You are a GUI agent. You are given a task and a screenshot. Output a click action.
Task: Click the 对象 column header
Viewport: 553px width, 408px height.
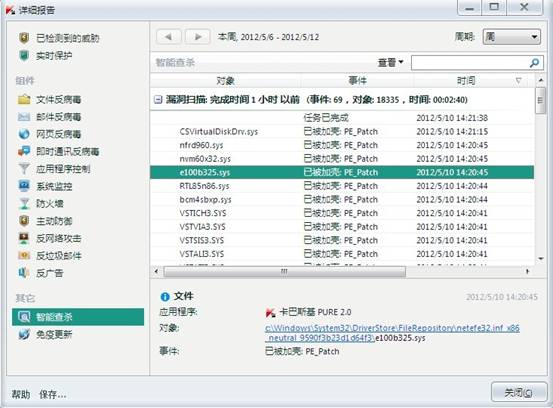tap(225, 81)
